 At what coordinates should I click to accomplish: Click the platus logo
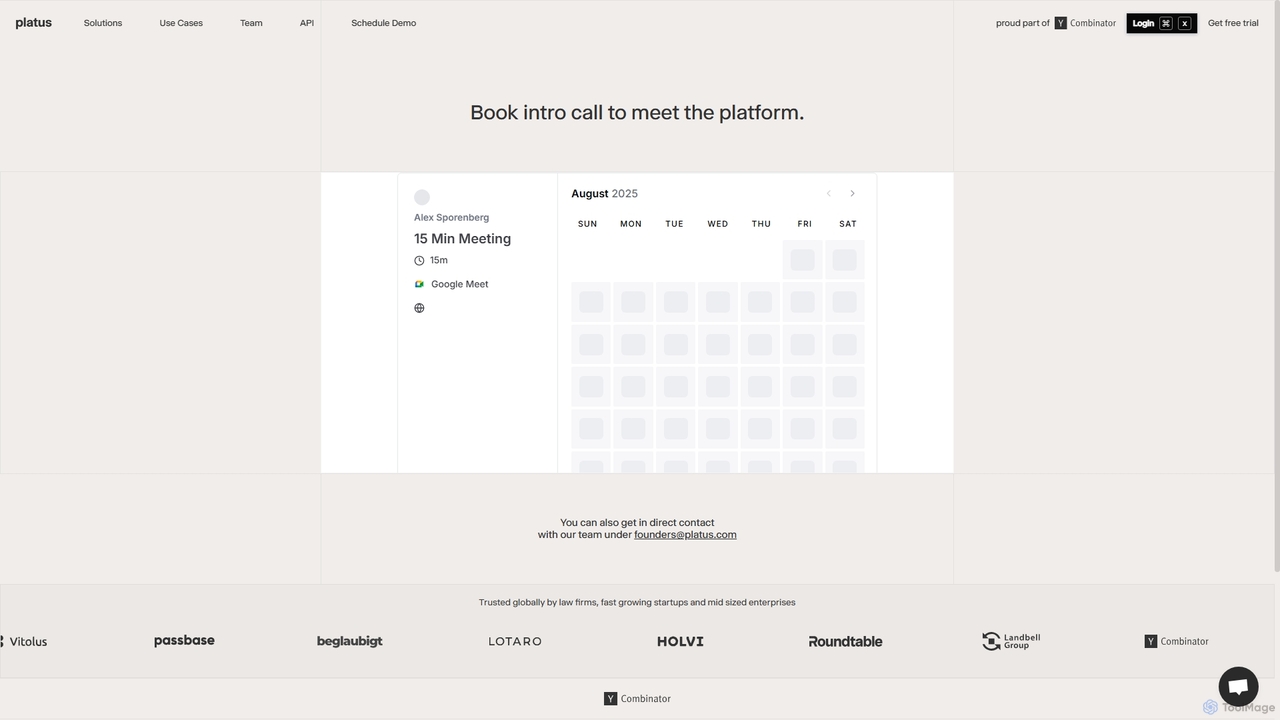point(33,23)
